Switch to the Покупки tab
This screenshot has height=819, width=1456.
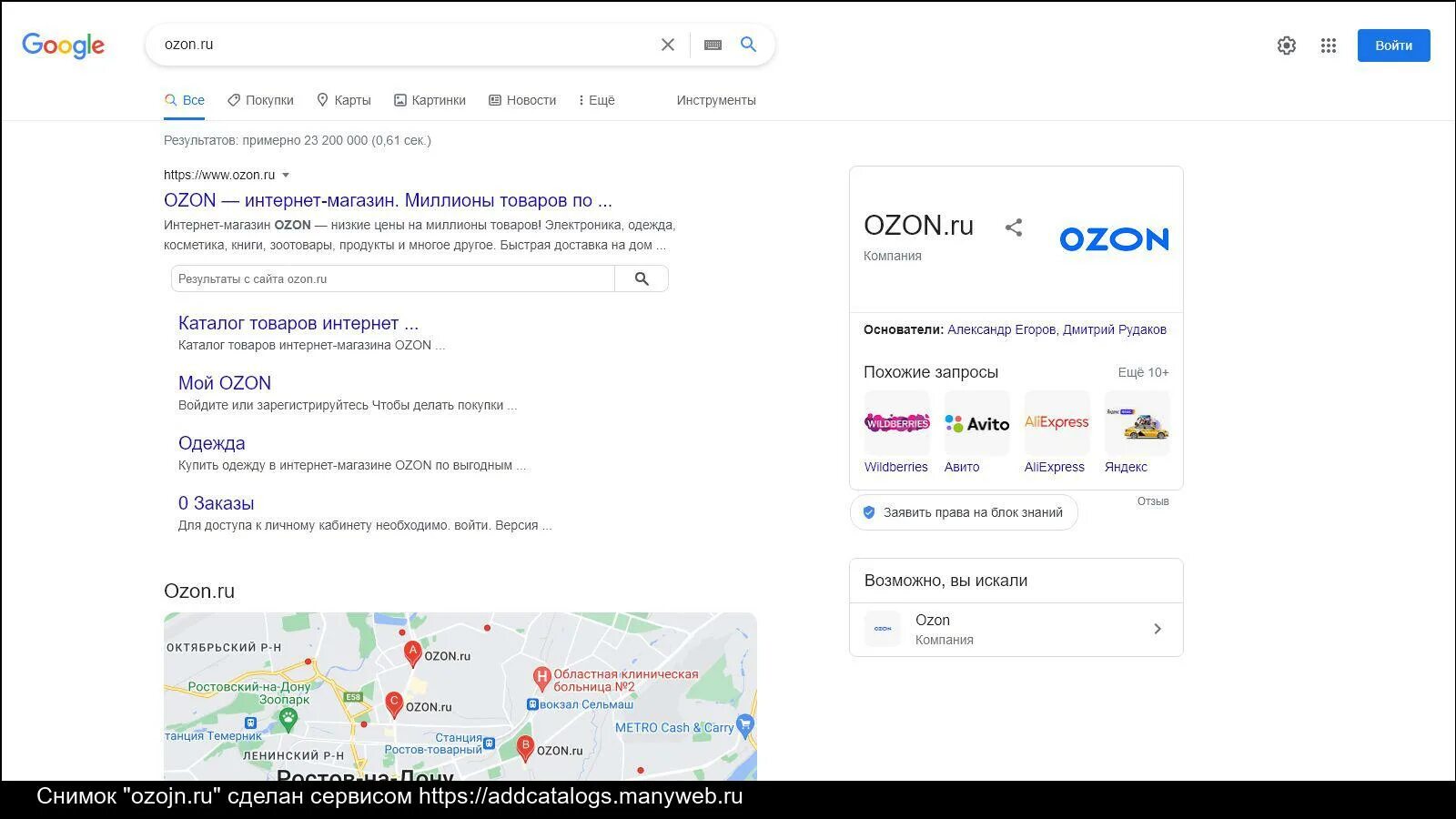(x=260, y=100)
